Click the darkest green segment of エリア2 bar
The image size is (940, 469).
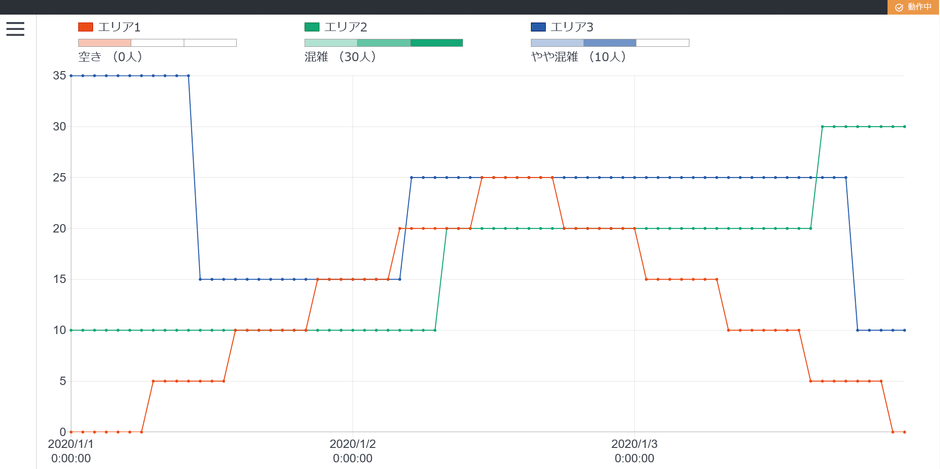pyautogui.click(x=436, y=43)
